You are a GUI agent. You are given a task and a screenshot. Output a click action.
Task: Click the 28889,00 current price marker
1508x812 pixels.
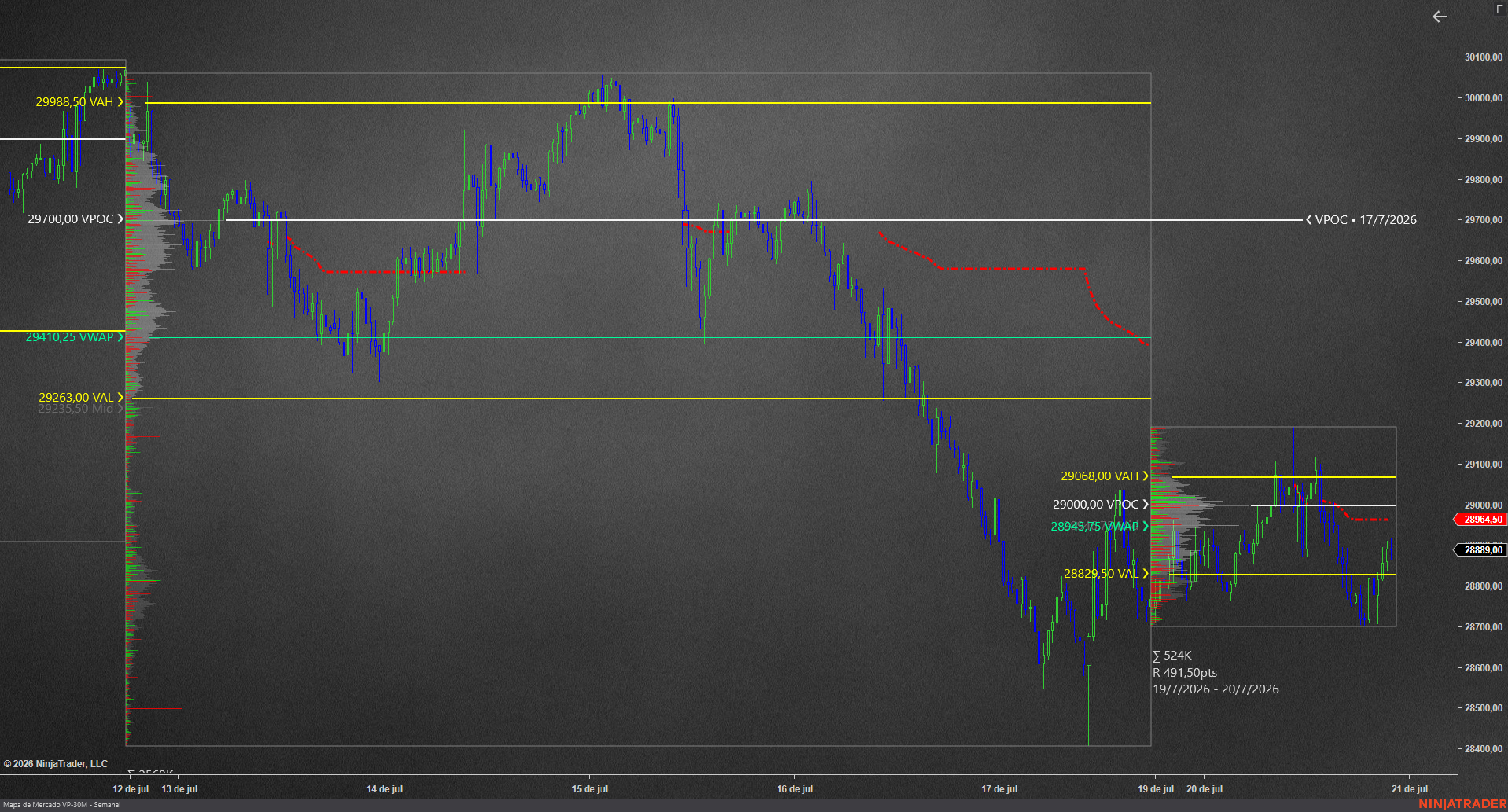pyautogui.click(x=1480, y=550)
